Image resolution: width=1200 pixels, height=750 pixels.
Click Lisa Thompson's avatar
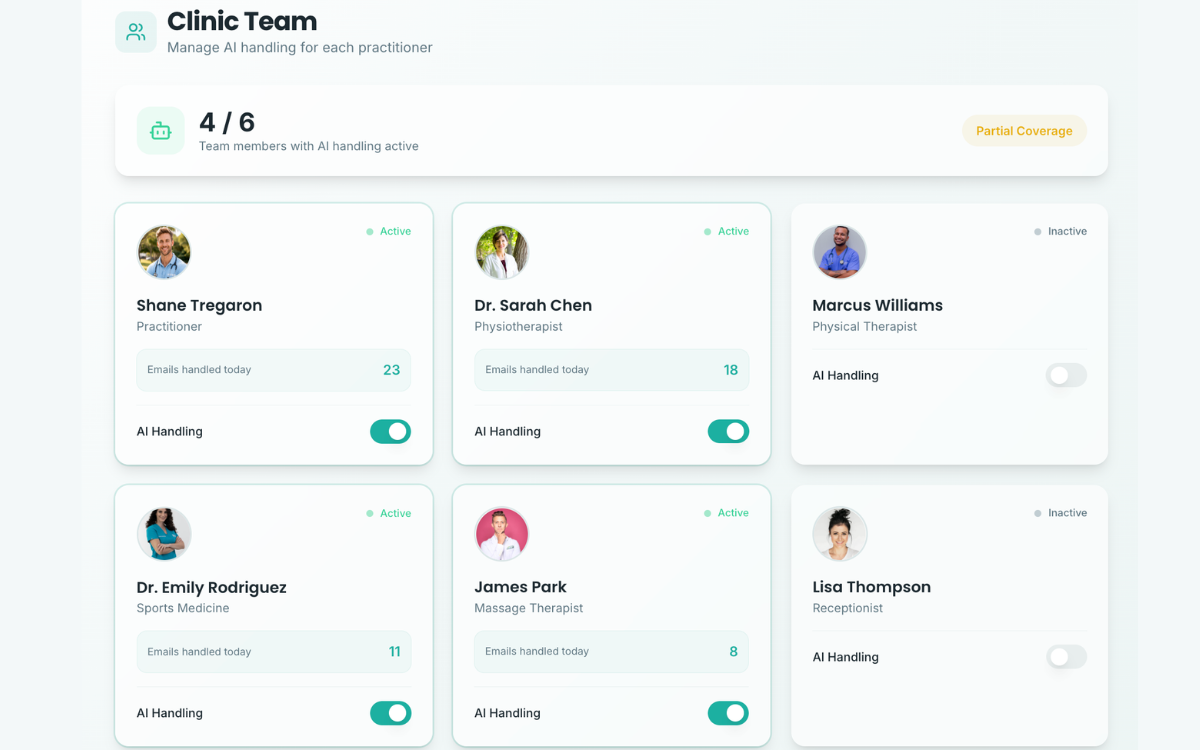point(840,534)
